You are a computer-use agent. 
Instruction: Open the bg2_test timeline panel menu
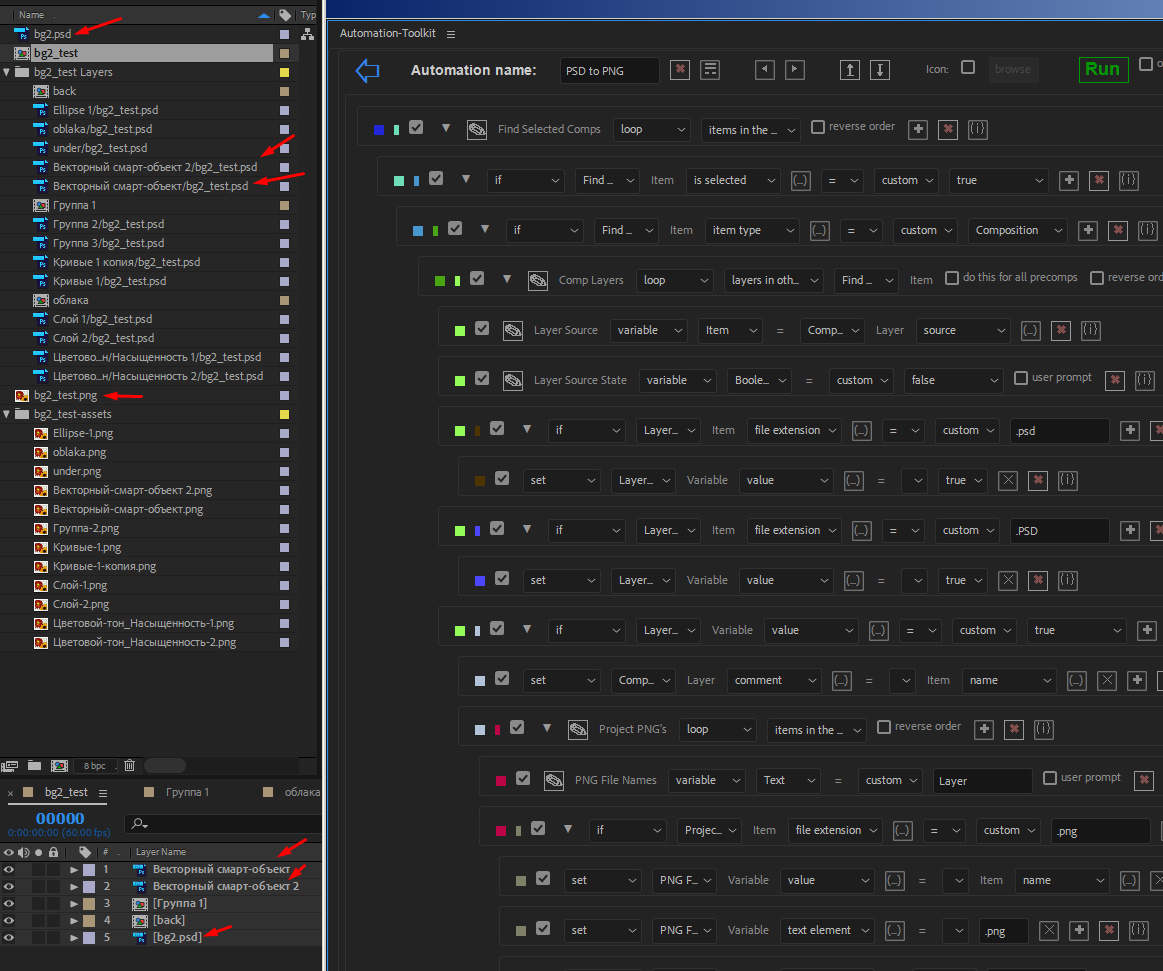(103, 793)
